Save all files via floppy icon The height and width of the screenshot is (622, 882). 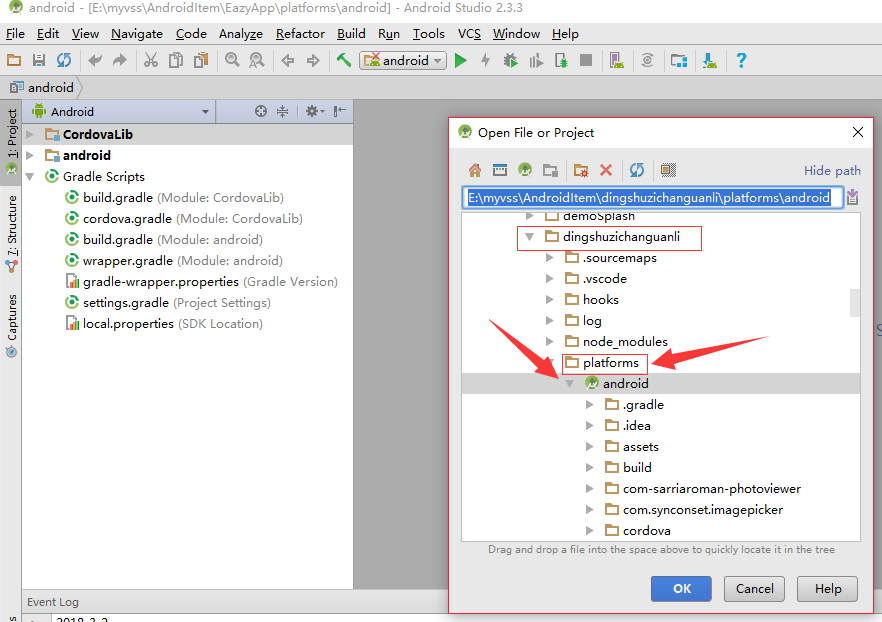tap(39, 60)
